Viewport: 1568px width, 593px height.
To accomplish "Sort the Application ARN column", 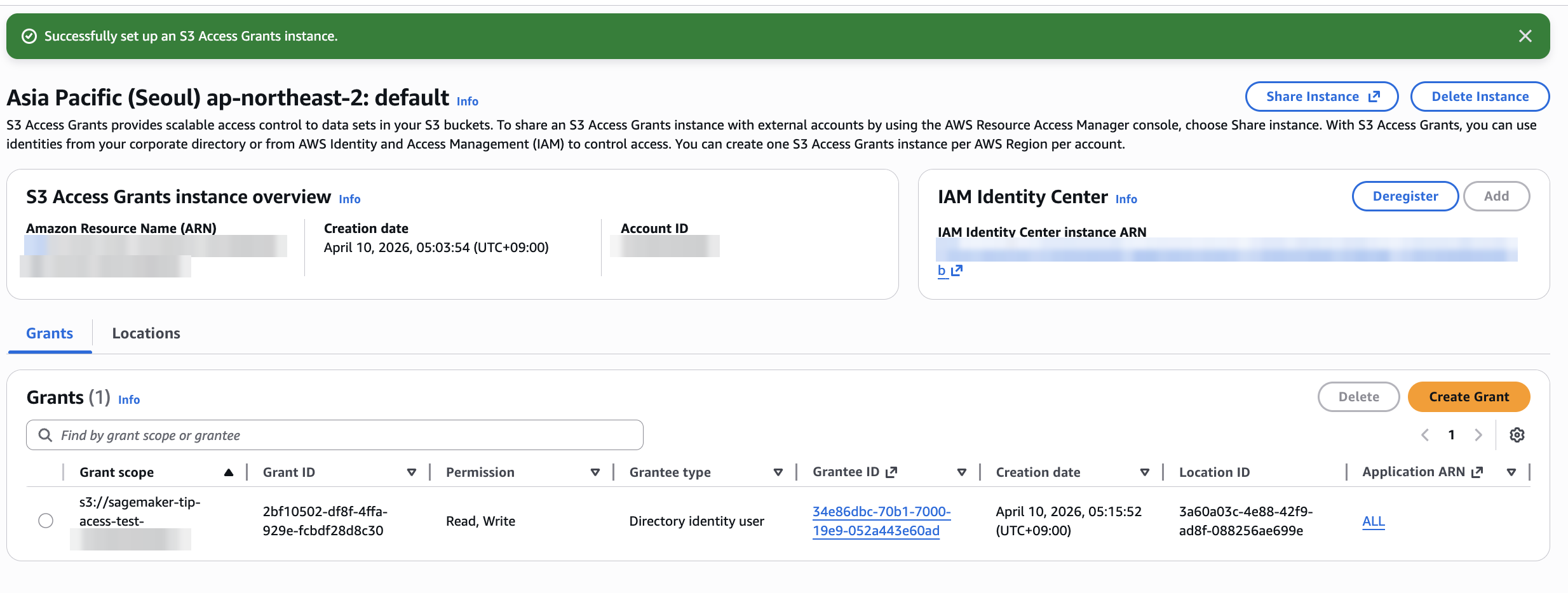I will tap(1511, 472).
